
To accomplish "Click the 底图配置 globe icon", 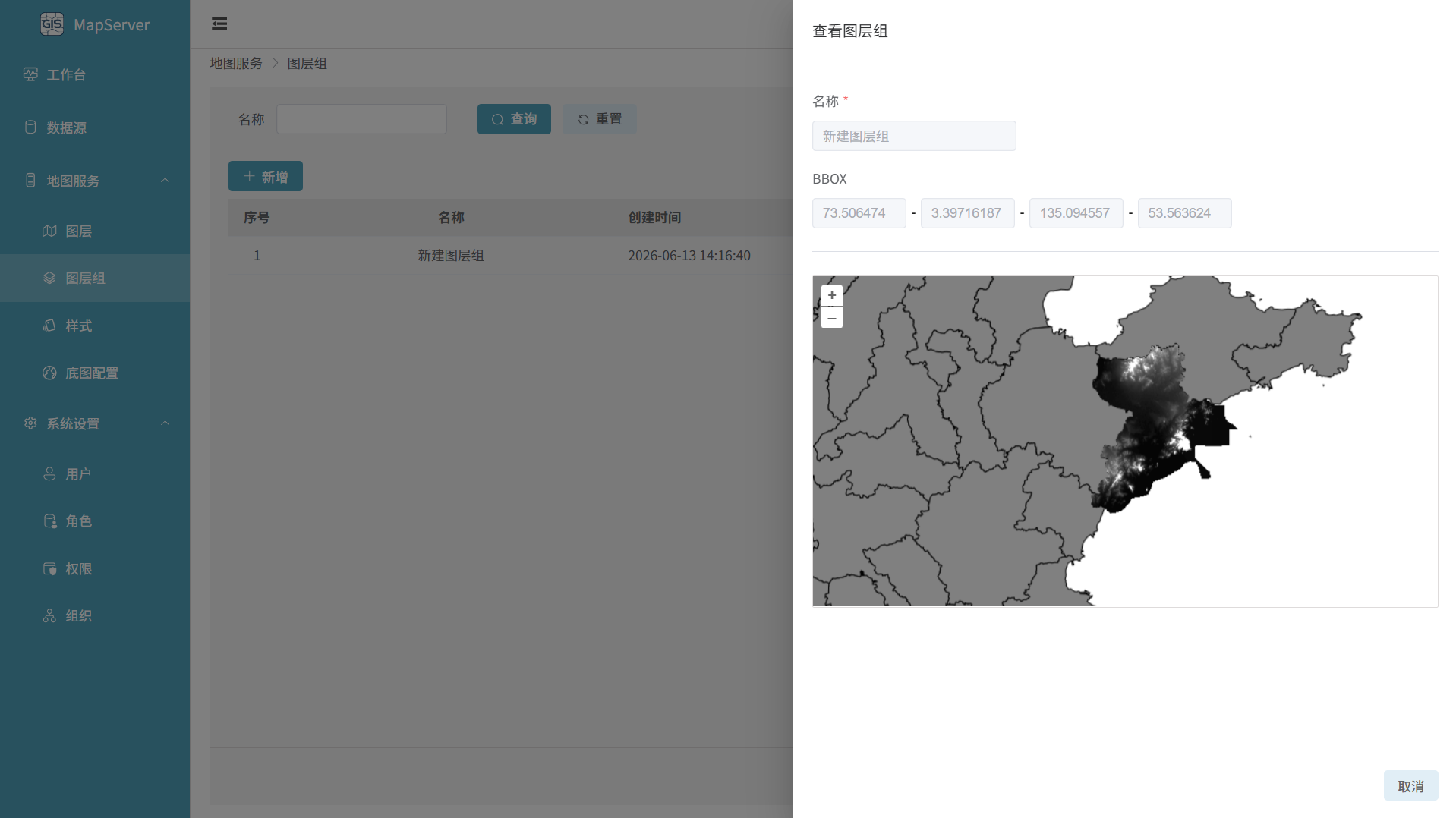I will point(49,373).
